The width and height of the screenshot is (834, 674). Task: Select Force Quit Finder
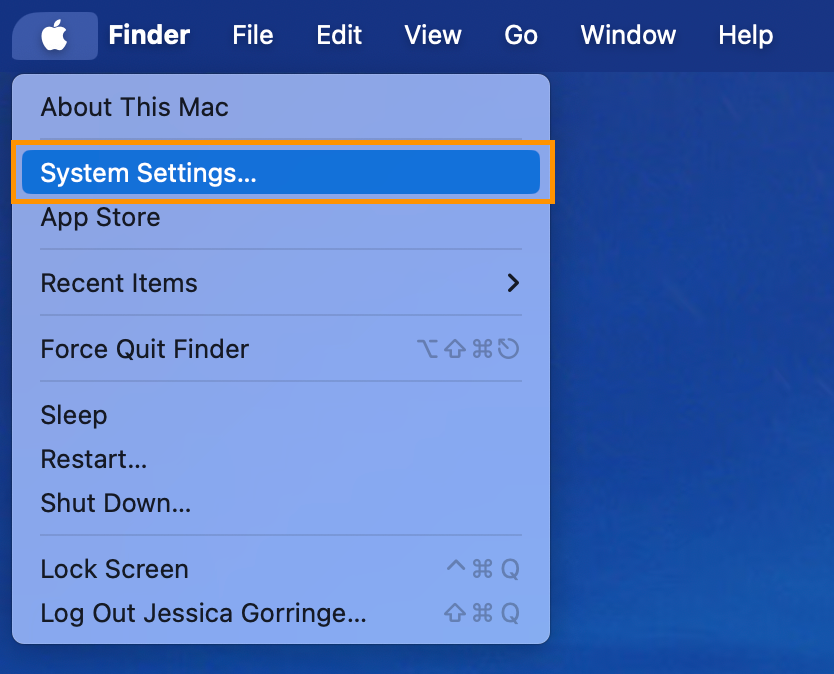click(281, 349)
